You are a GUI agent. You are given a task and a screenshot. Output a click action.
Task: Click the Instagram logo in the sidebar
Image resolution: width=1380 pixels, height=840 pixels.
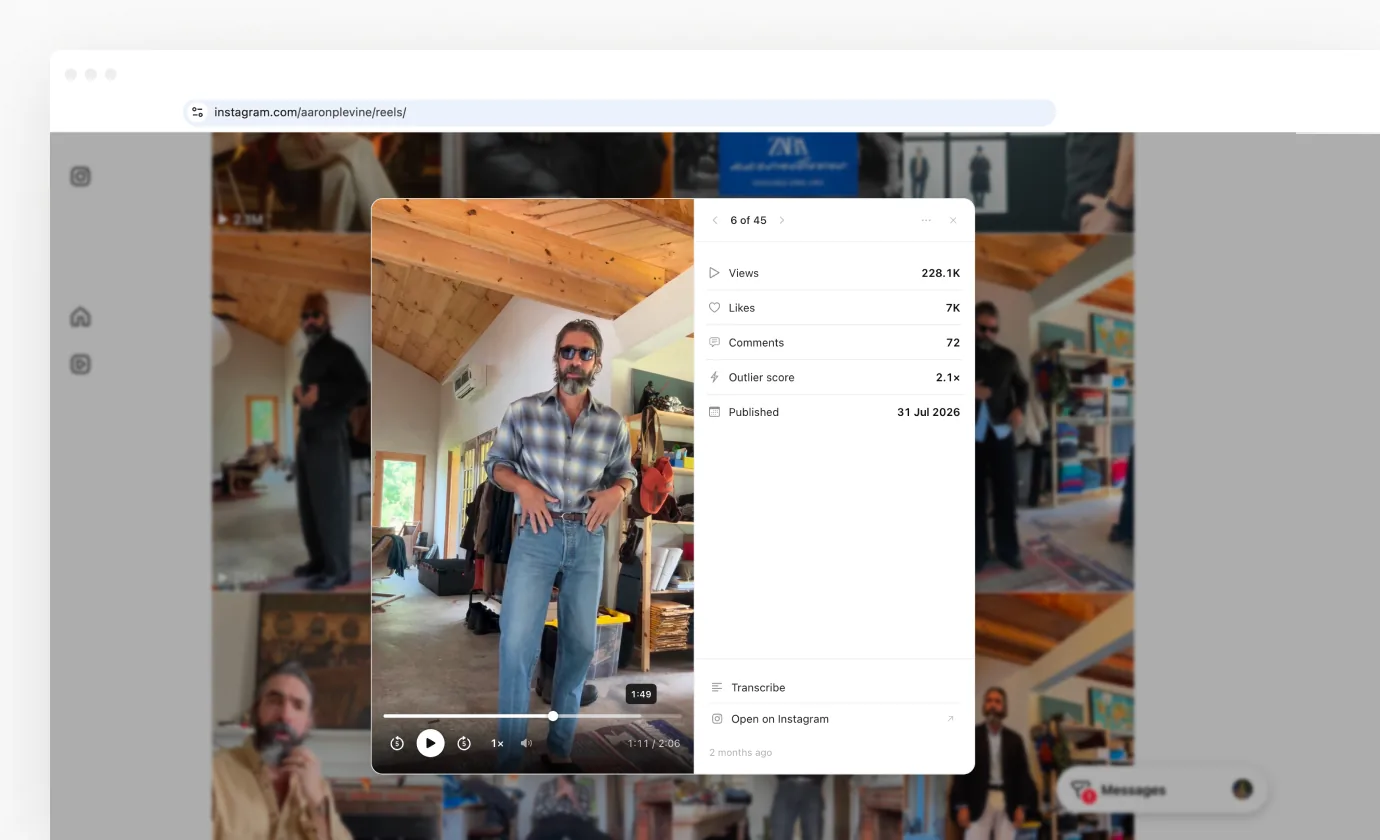tap(81, 177)
